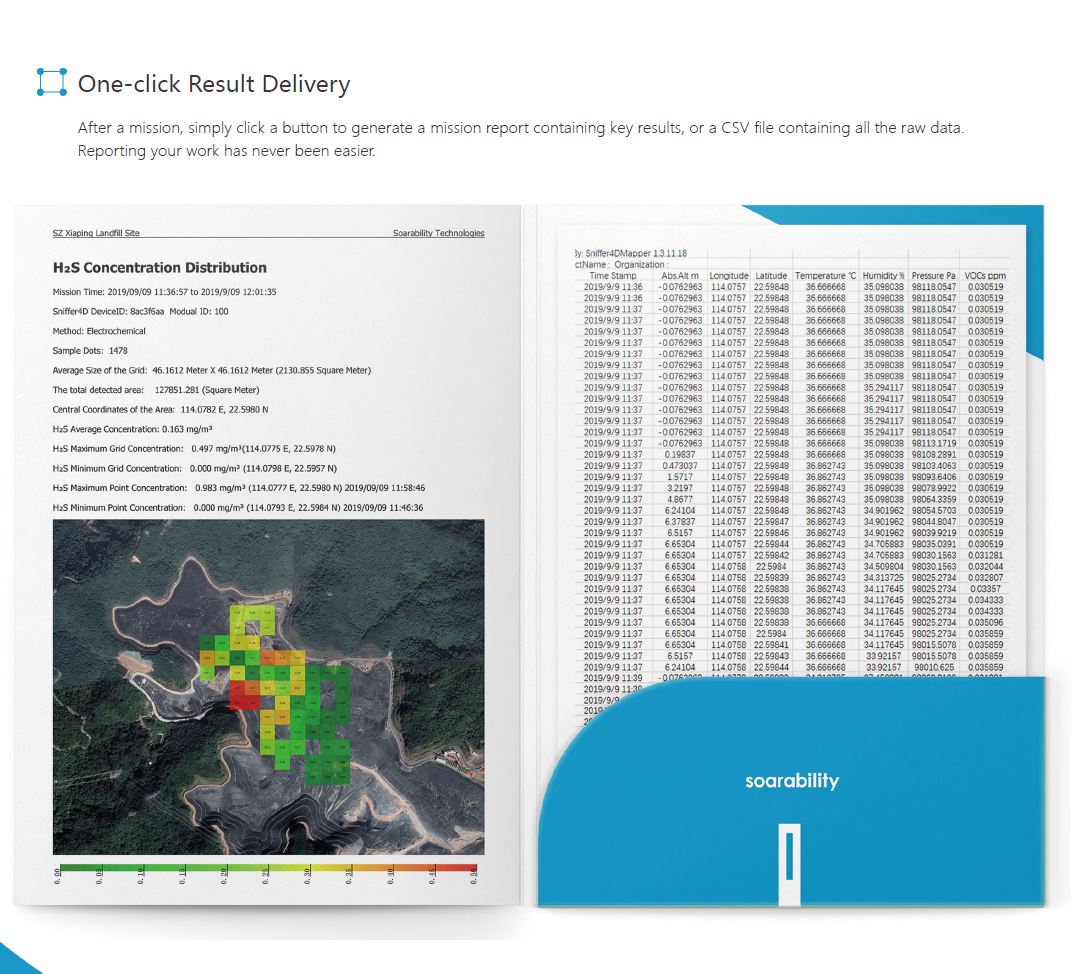Click the "Pressure Pa" column header
1071x974 pixels.
[x=933, y=276]
